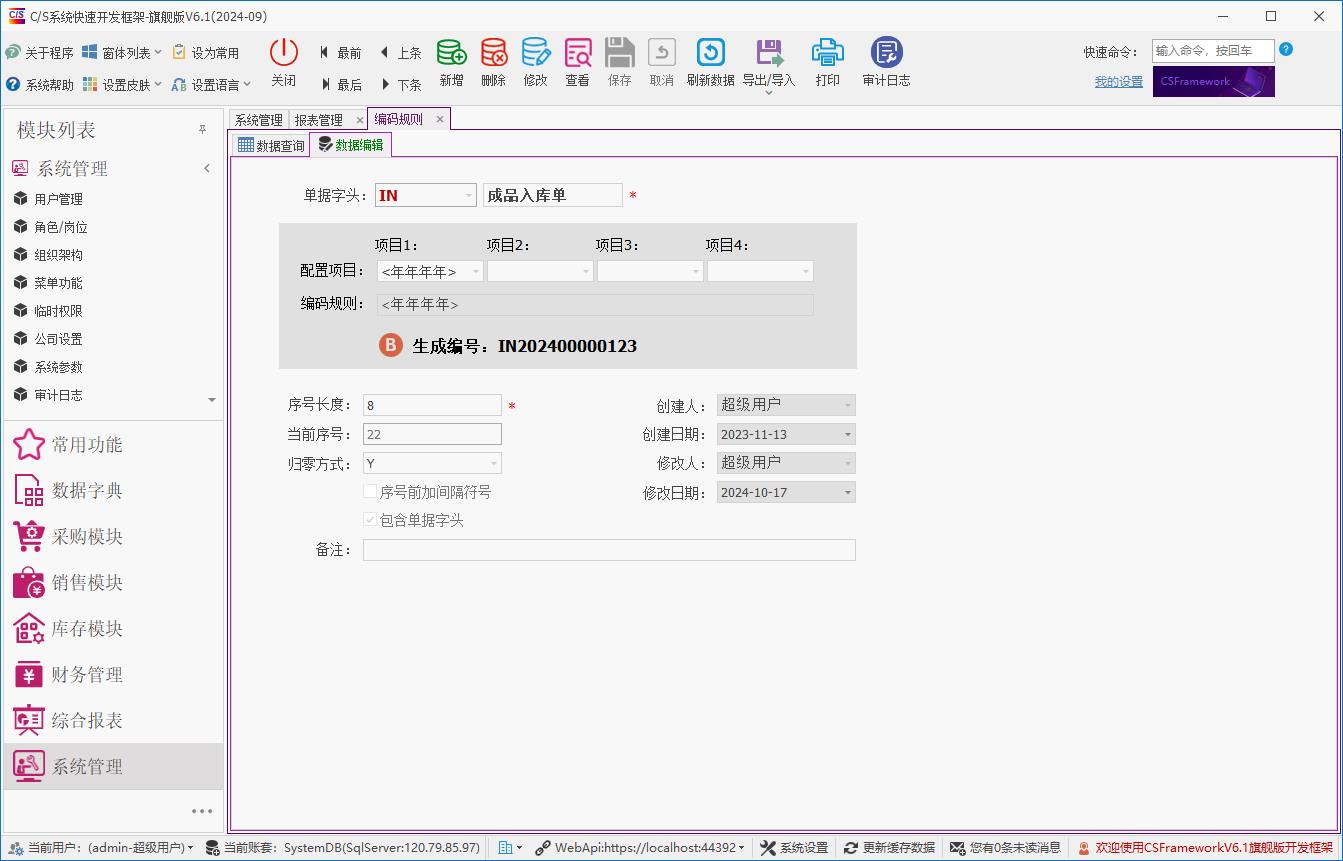
Task: Open the 归零方式 dropdown
Action: point(492,462)
